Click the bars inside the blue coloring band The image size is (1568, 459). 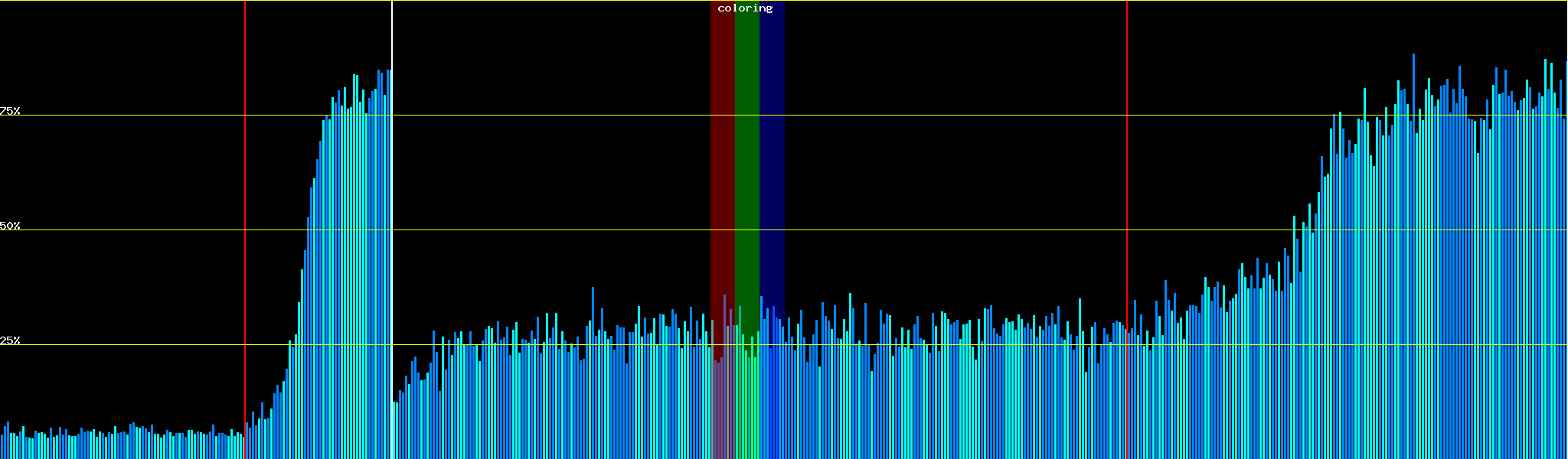[772, 398]
